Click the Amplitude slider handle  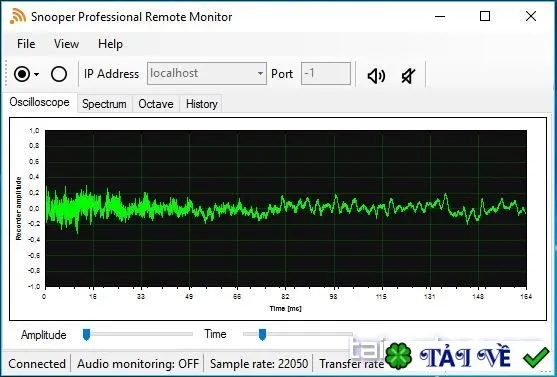86,334
